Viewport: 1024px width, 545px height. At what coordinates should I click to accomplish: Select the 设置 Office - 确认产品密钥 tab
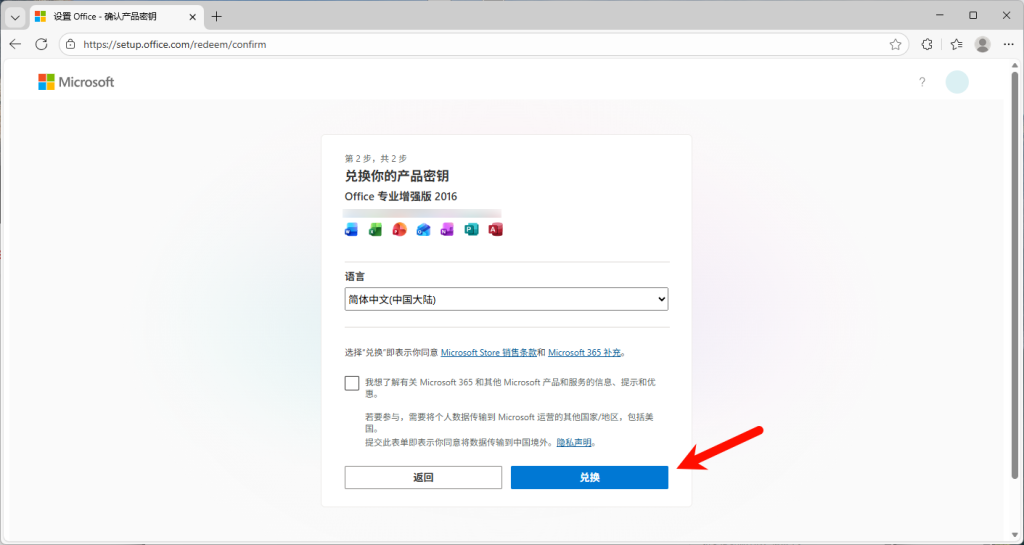click(116, 16)
